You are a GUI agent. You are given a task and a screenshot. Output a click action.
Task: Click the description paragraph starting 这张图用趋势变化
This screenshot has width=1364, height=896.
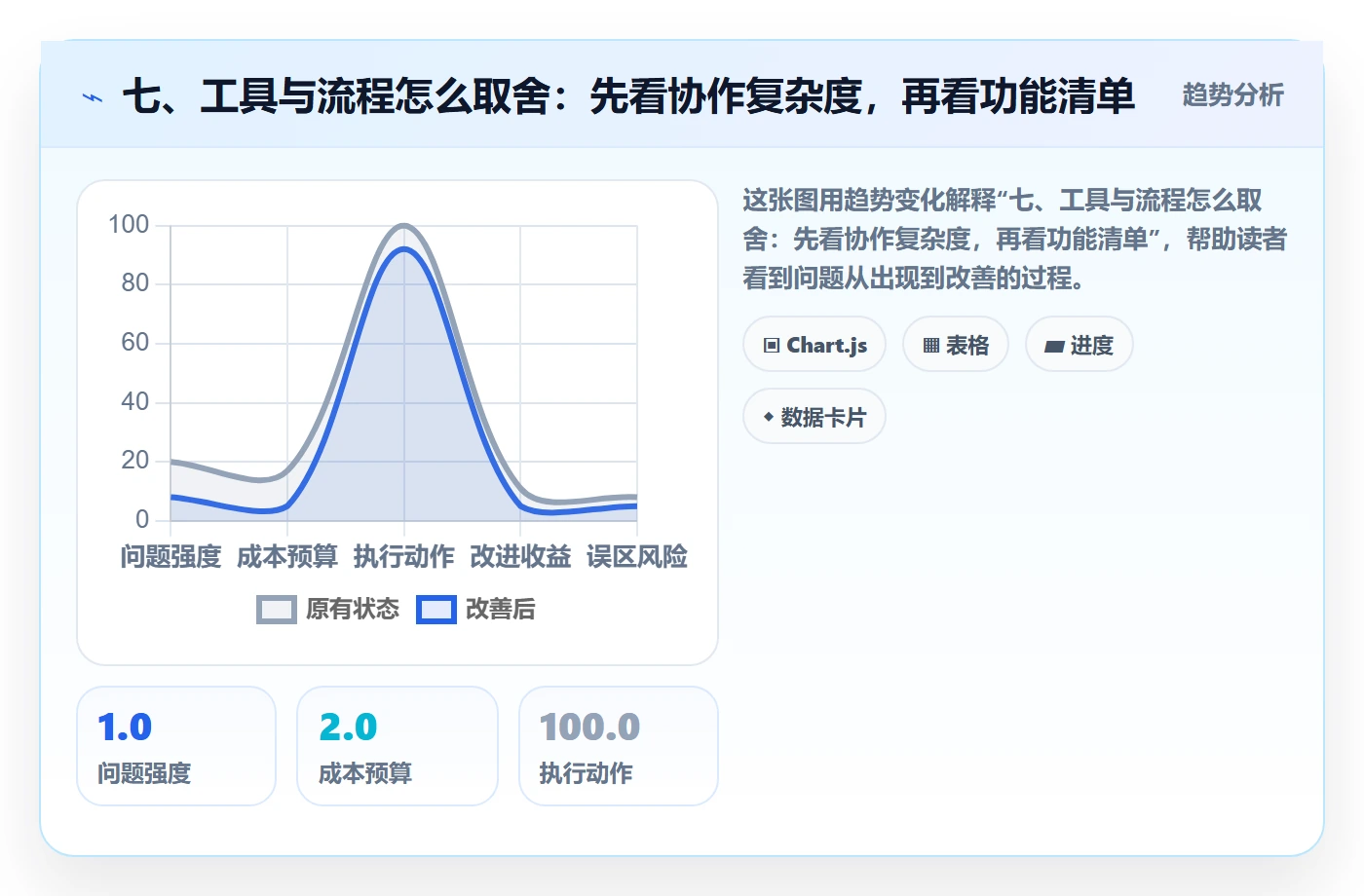(1014, 240)
